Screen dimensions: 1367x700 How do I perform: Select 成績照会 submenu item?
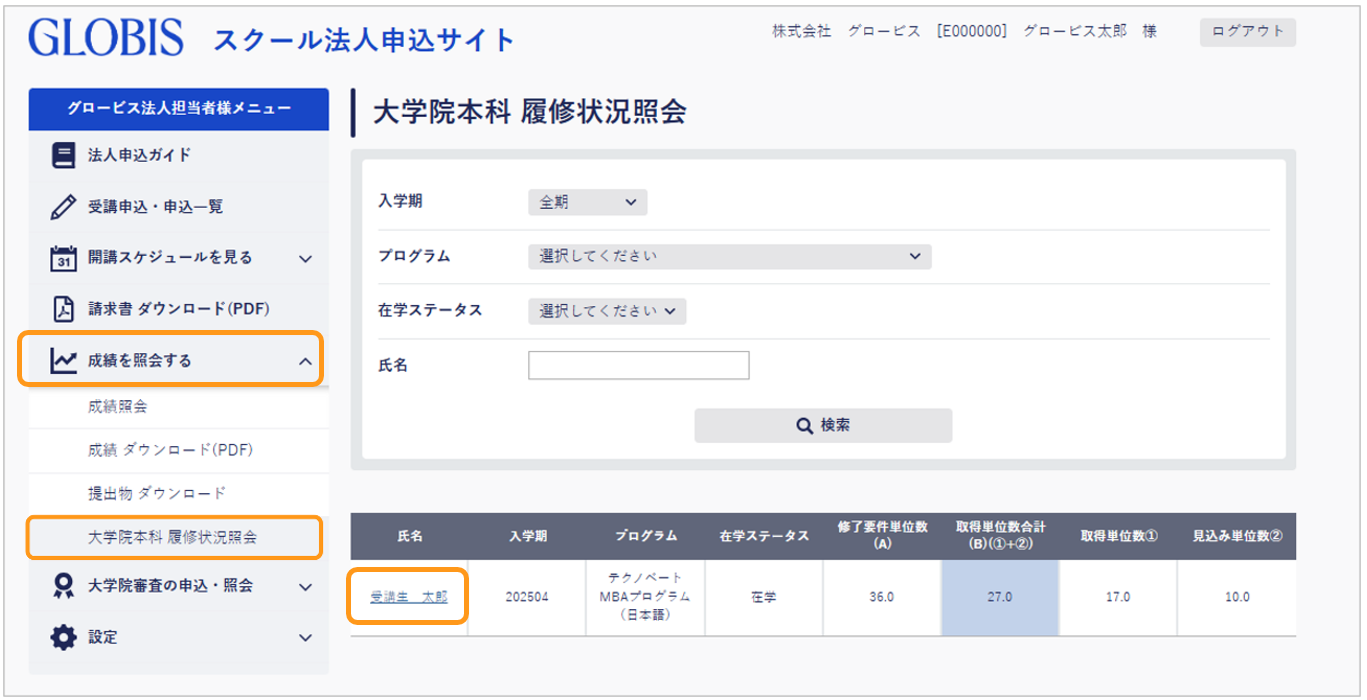tap(179, 407)
